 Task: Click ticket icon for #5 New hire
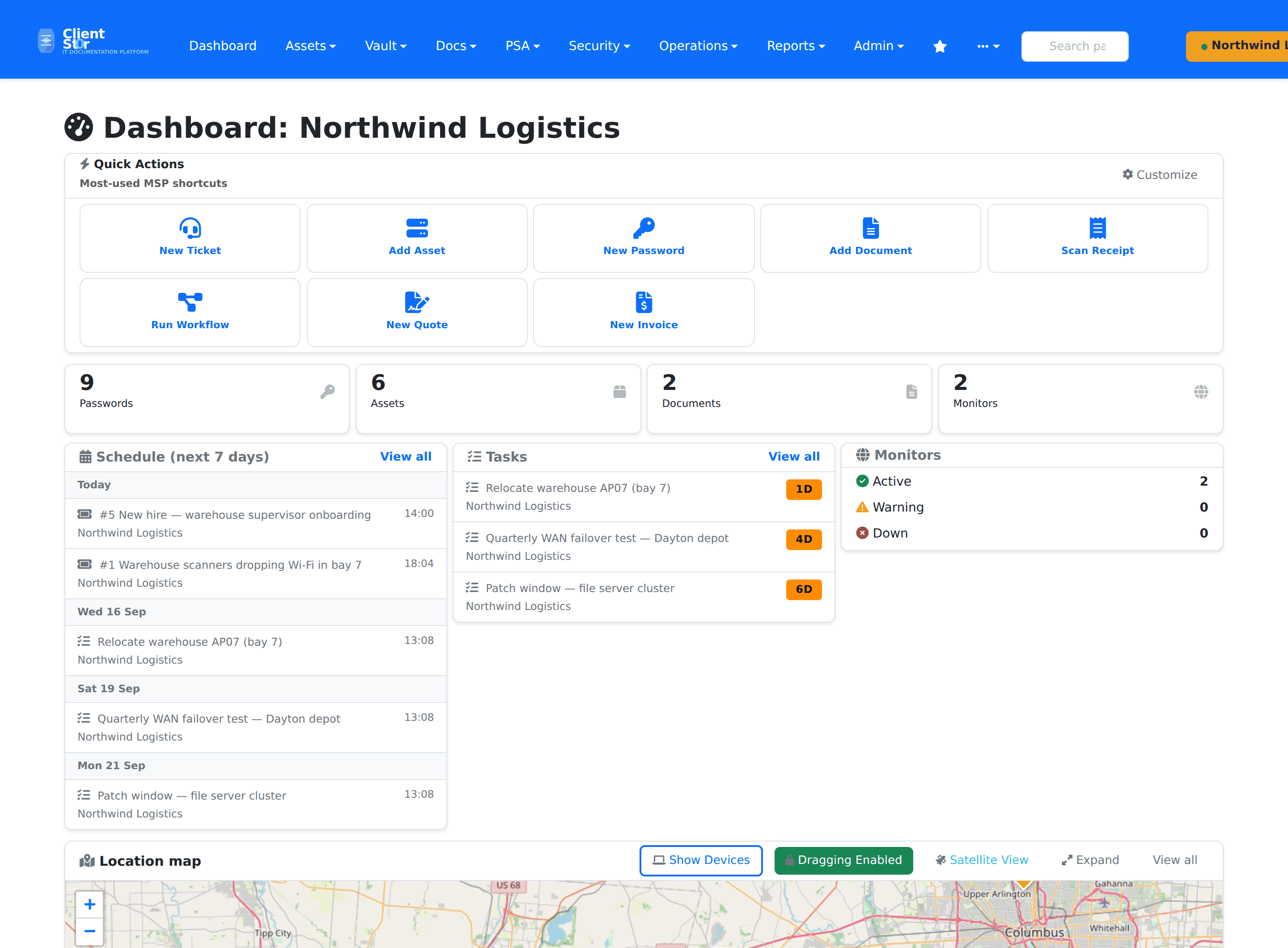click(x=85, y=514)
